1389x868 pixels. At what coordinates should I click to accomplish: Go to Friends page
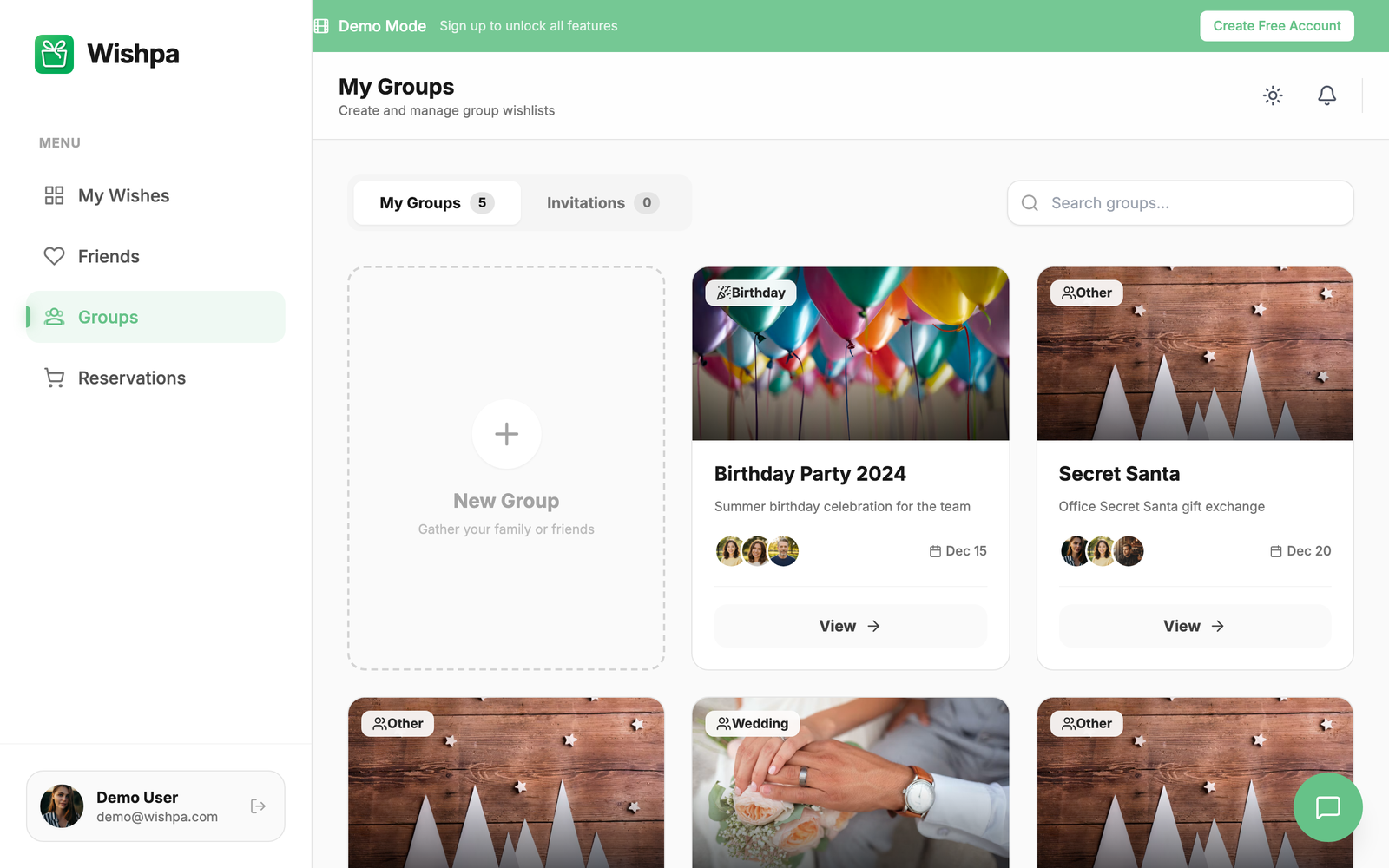coord(155,256)
